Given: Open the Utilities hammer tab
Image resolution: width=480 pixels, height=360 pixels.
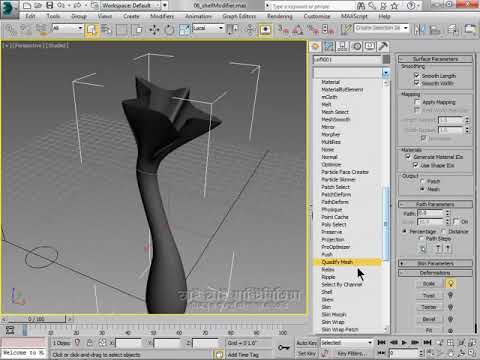Looking at the screenshot, I should pos(383,46).
